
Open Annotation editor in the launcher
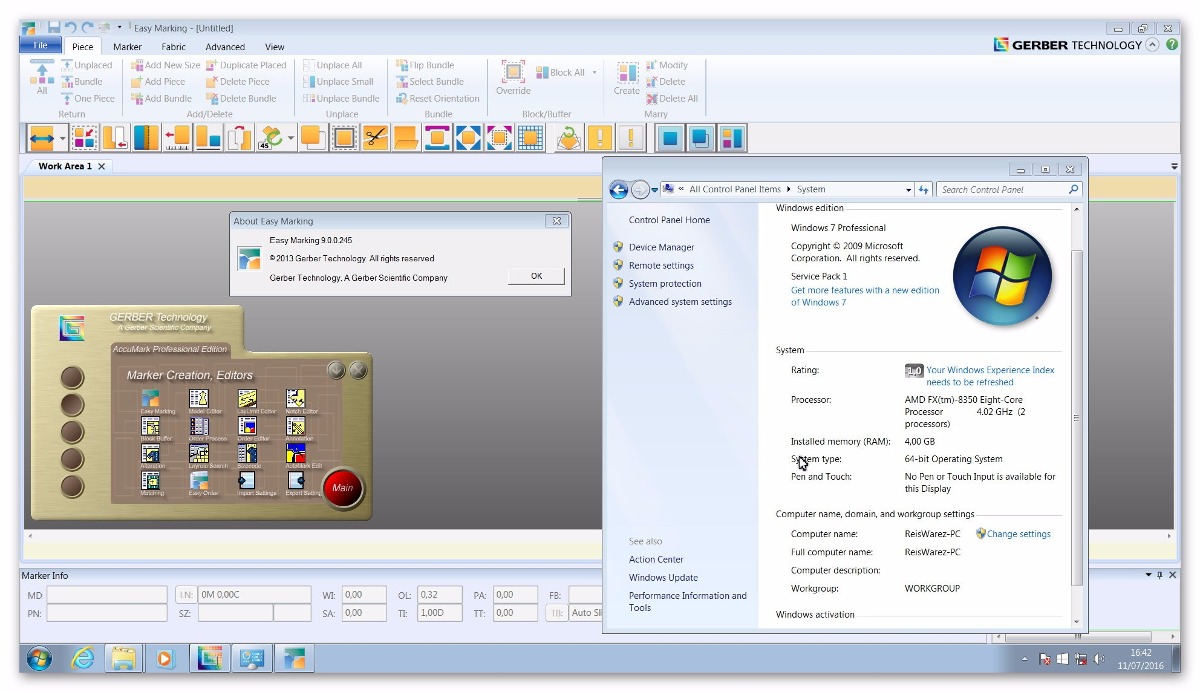click(x=295, y=427)
